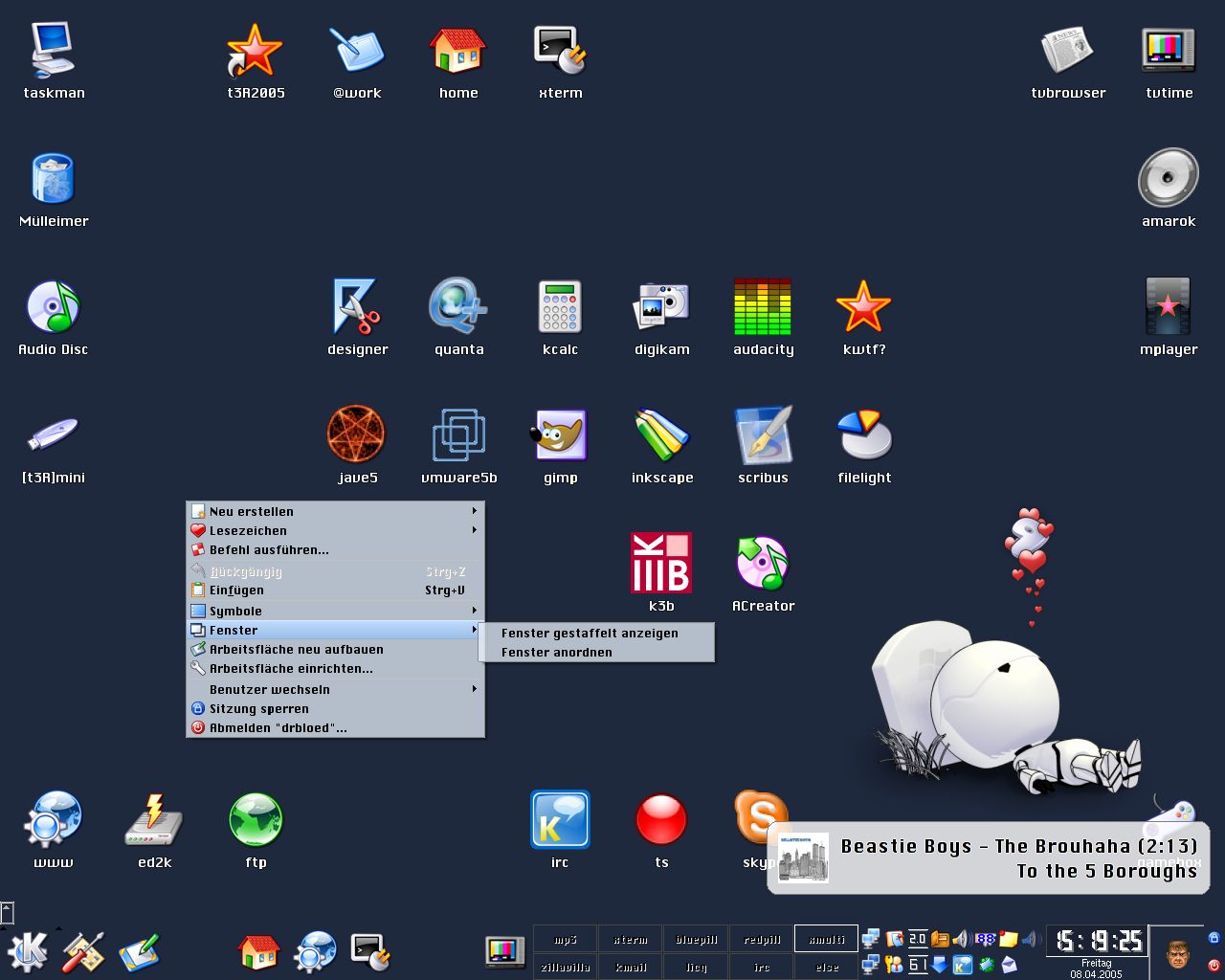Open the filelight desktop icon
Viewport: 1225px width, 980px height.
pos(863,436)
